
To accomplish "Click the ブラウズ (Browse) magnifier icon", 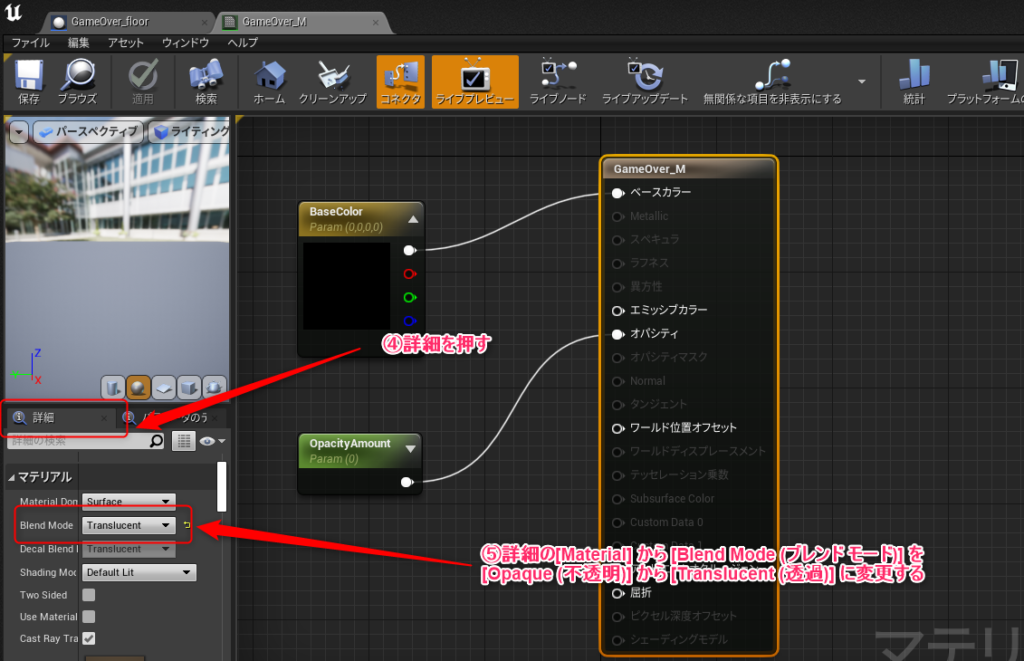I will click(x=77, y=80).
